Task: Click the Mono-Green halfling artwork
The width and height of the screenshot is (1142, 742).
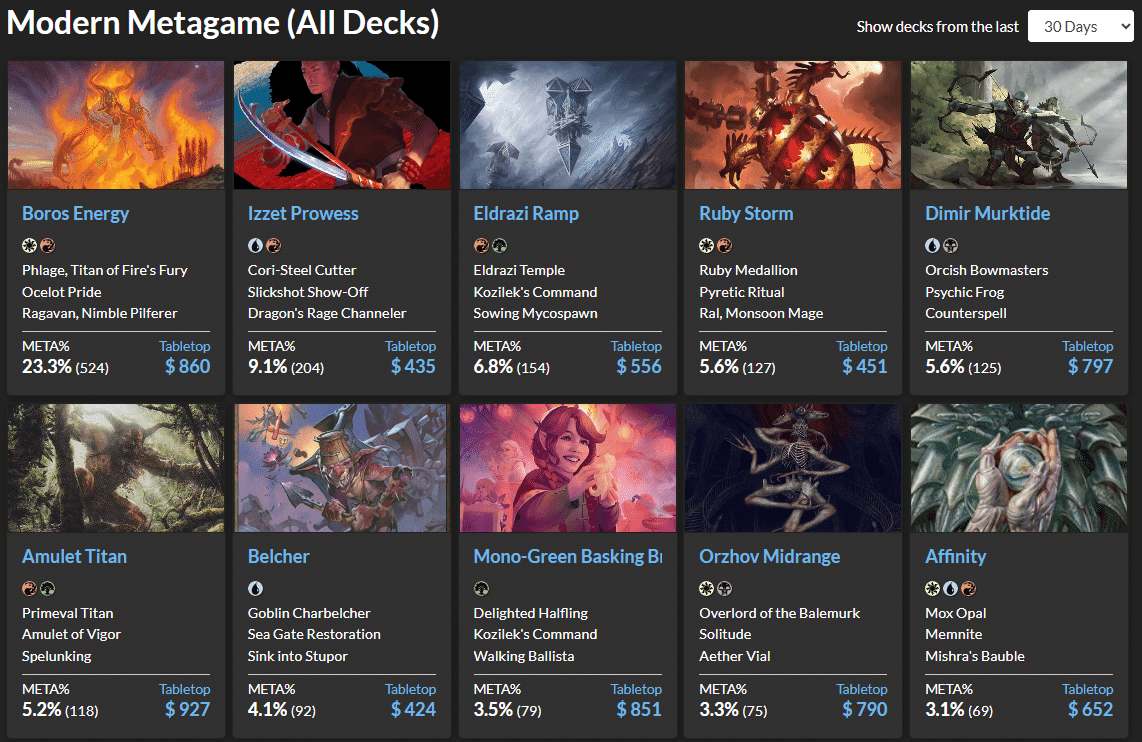Action: click(567, 468)
